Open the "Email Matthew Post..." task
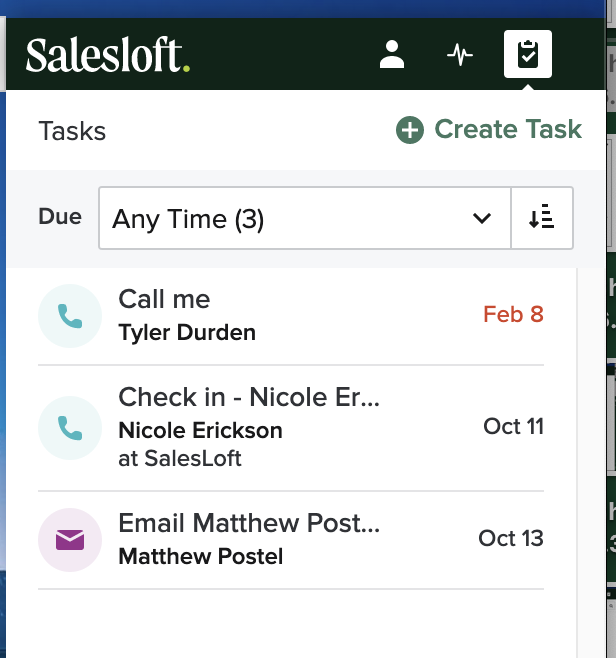Viewport: 616px width, 658px height. click(249, 523)
